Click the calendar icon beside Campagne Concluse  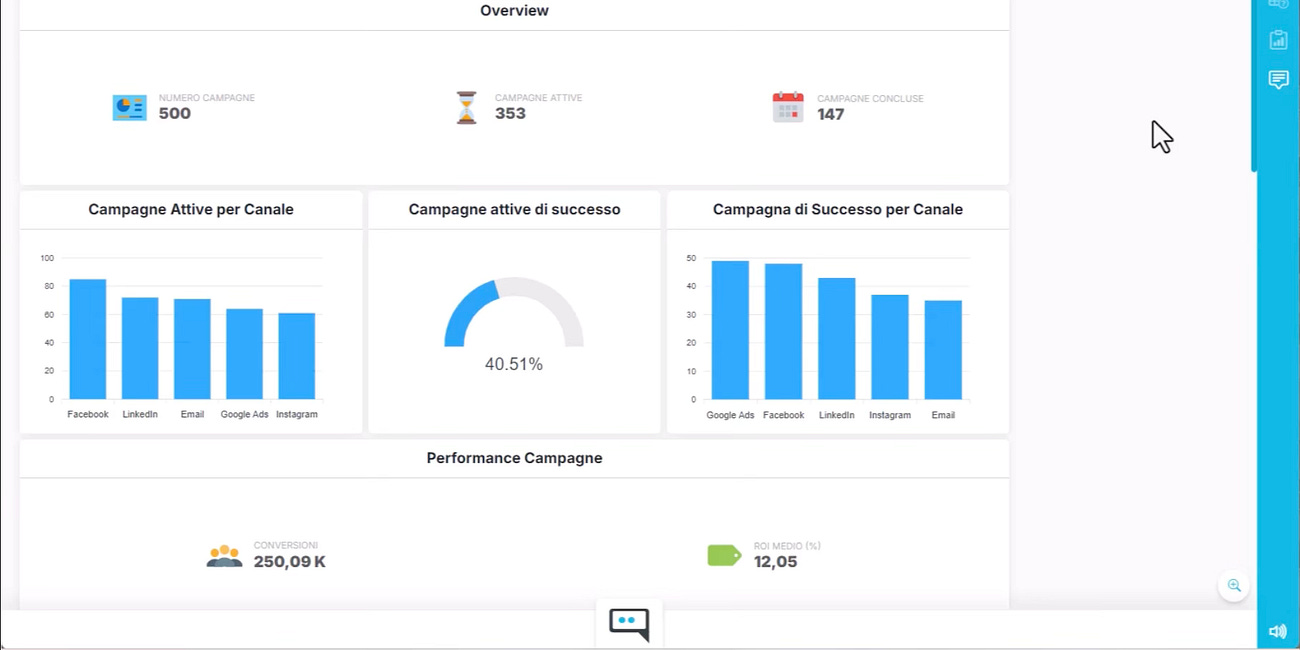coord(787,106)
